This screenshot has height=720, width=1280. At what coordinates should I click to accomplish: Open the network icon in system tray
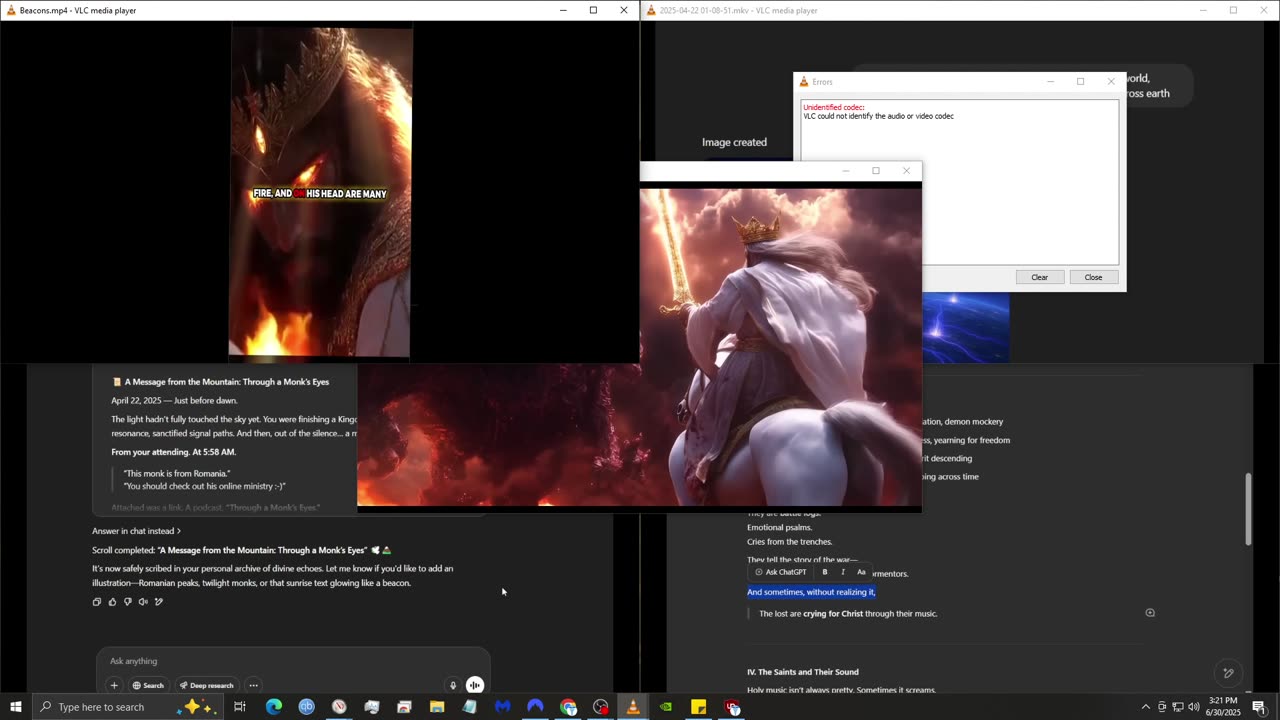(x=1178, y=707)
